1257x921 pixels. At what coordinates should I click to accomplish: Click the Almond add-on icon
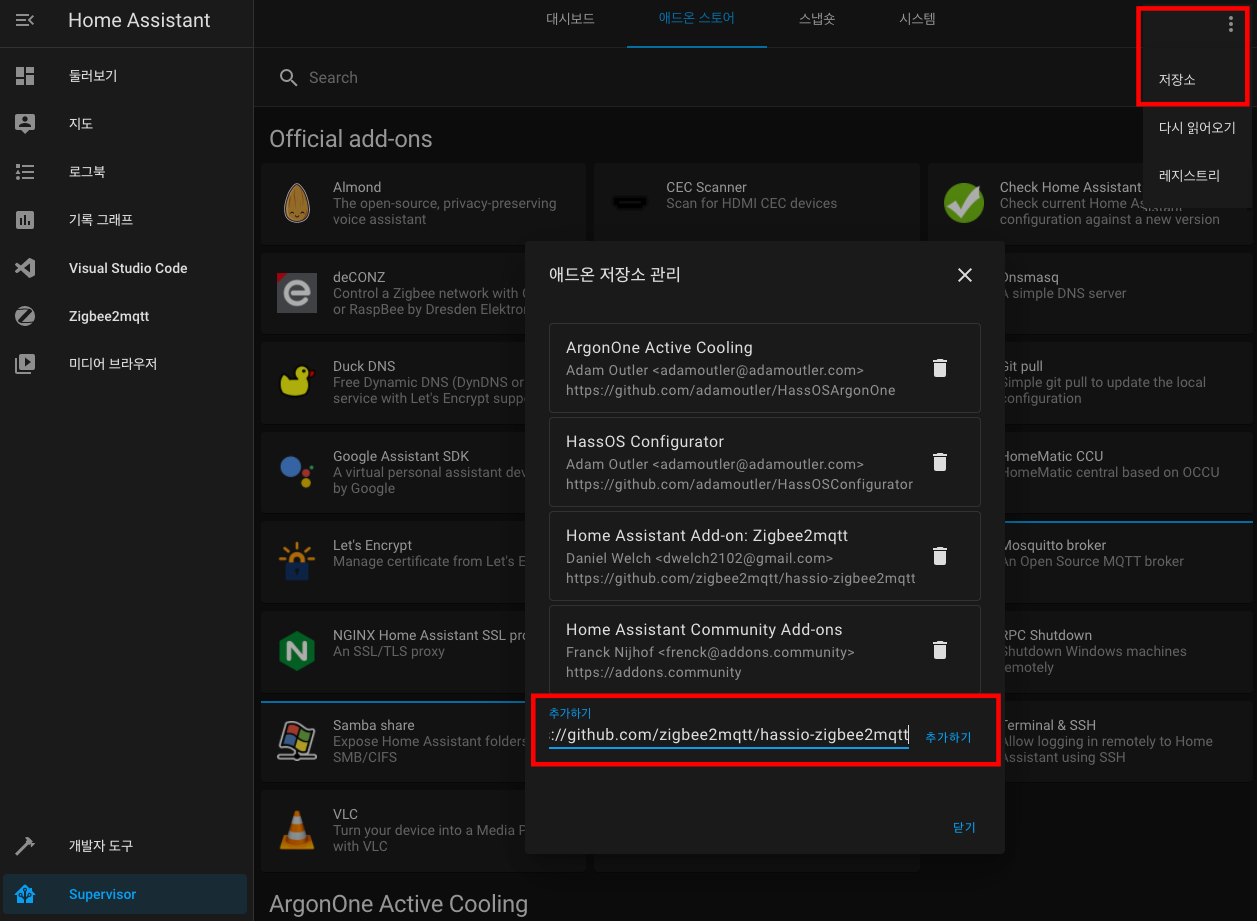pos(297,203)
